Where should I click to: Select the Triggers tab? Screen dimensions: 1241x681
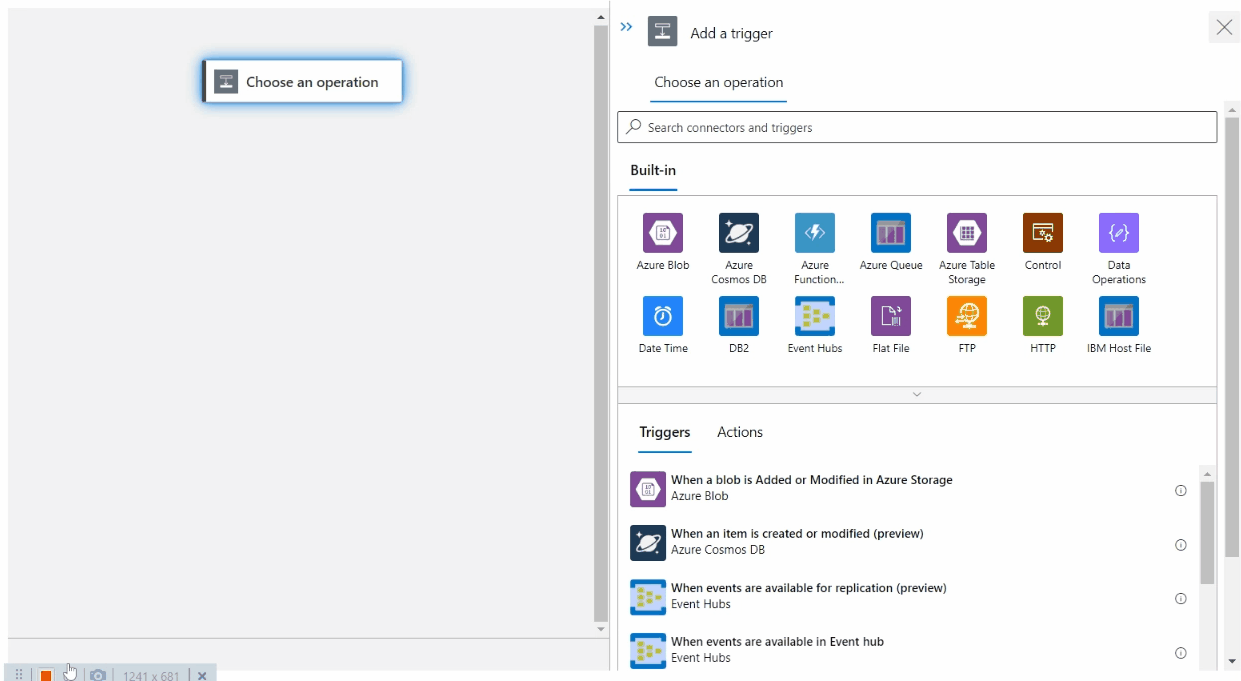coord(665,432)
